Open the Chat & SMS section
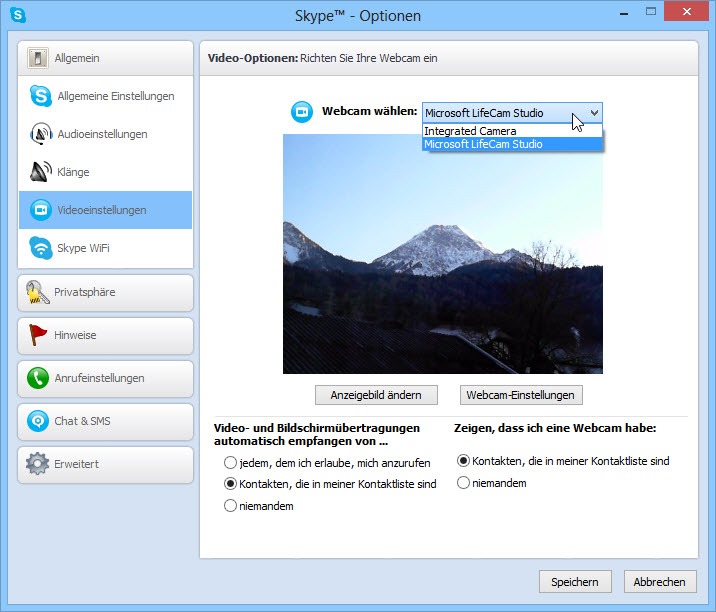Screen dimensions: 716x612 click(x=105, y=421)
